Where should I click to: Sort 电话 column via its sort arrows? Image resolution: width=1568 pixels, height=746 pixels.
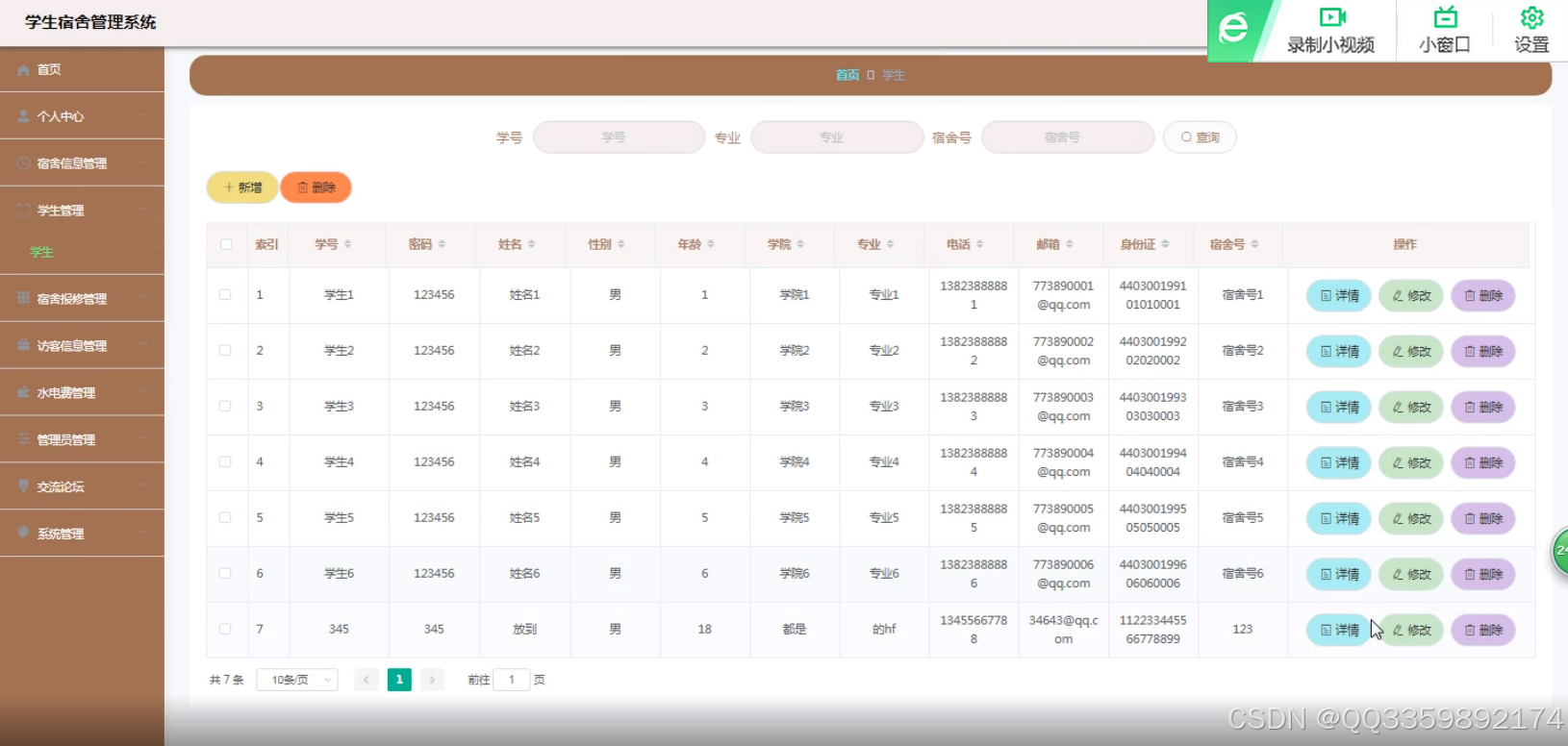click(x=979, y=244)
